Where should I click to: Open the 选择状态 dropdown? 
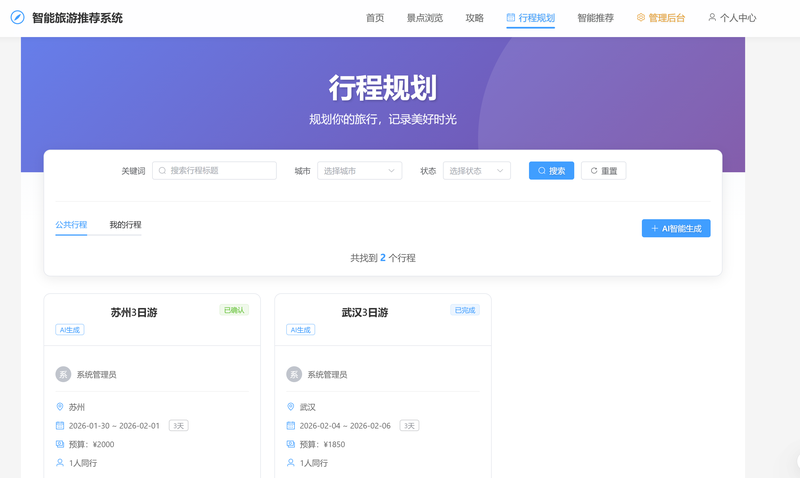click(x=477, y=170)
